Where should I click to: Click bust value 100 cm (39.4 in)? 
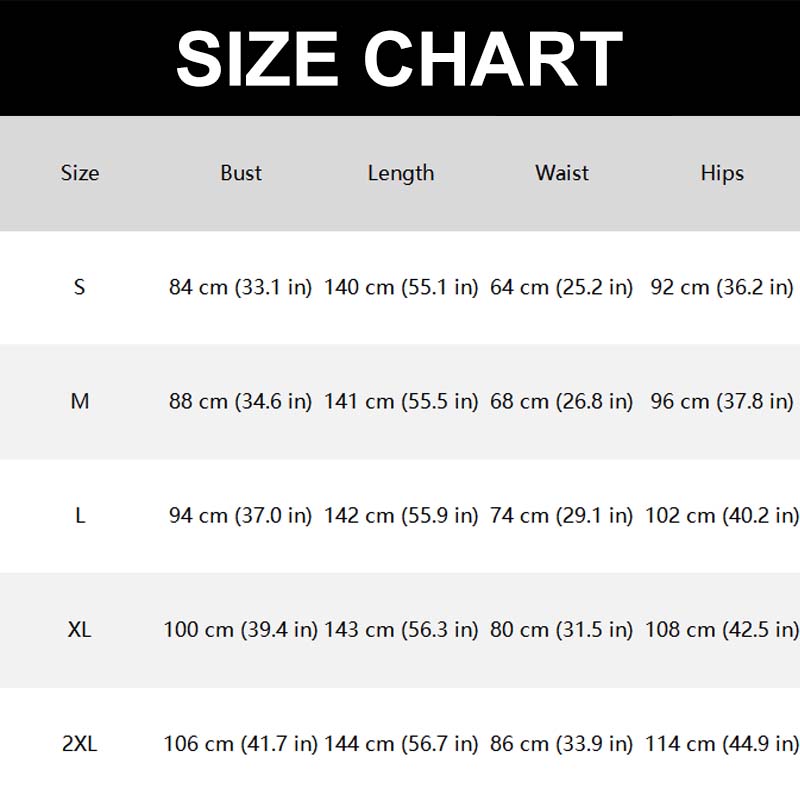tap(241, 630)
